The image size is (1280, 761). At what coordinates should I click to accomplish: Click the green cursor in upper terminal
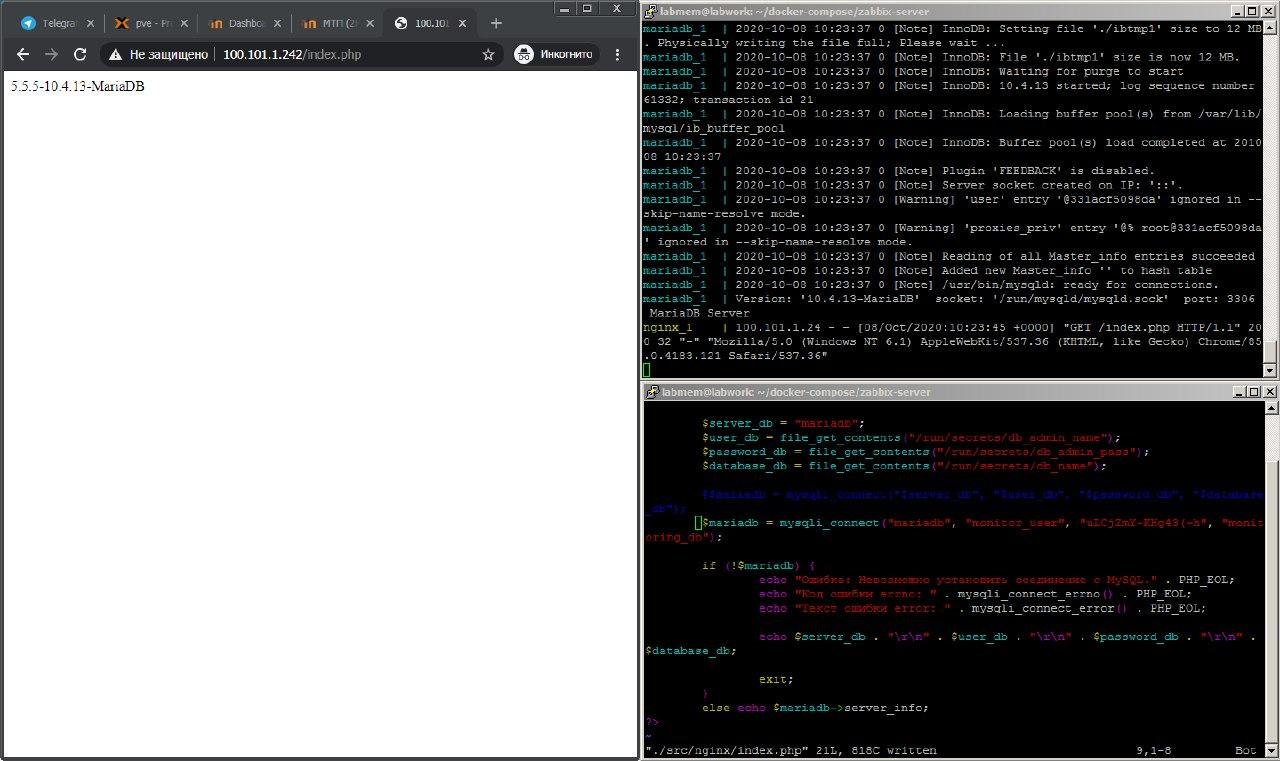click(x=647, y=370)
